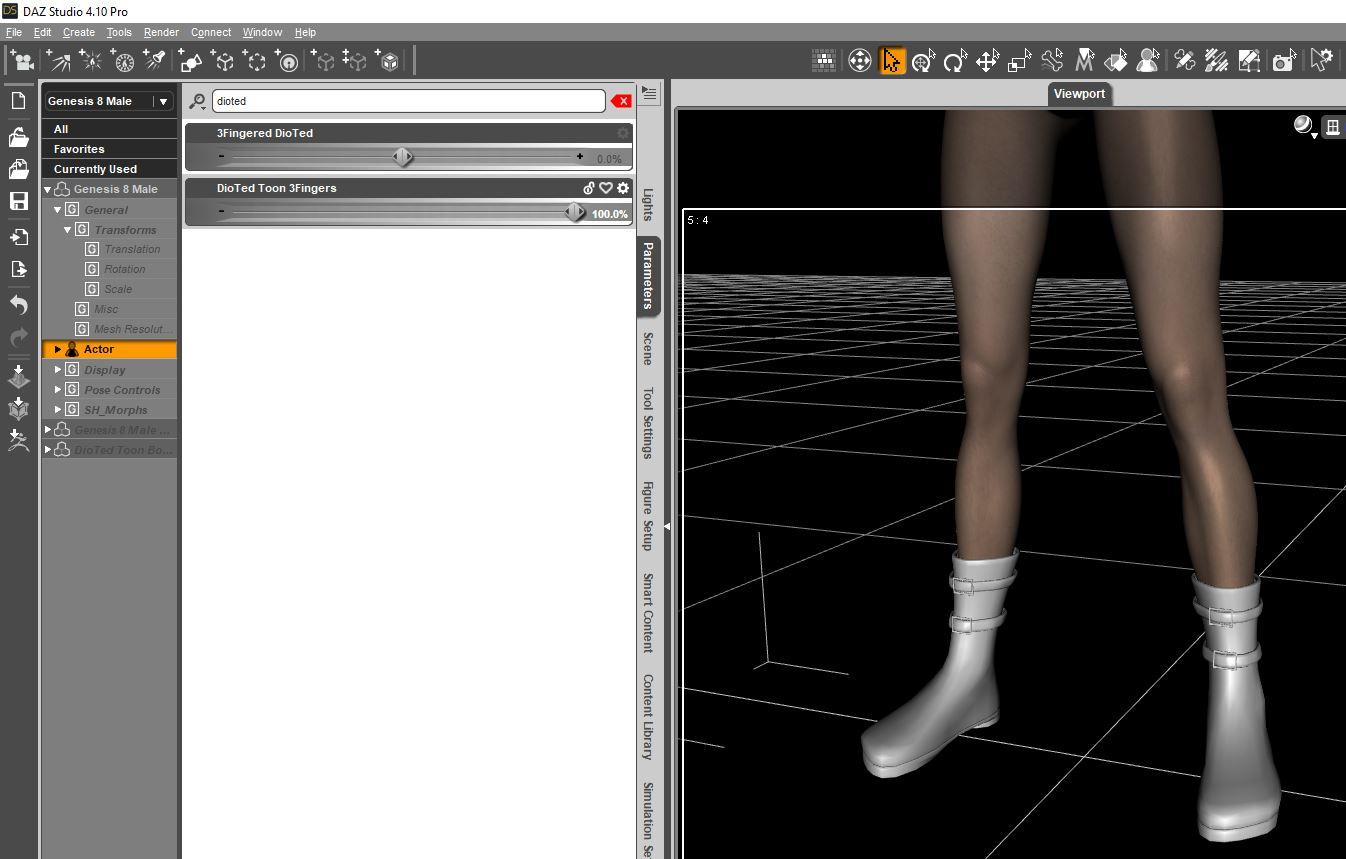Open the Genesis 8 Male node dropdown
The image size is (1346, 859).
click(109, 101)
